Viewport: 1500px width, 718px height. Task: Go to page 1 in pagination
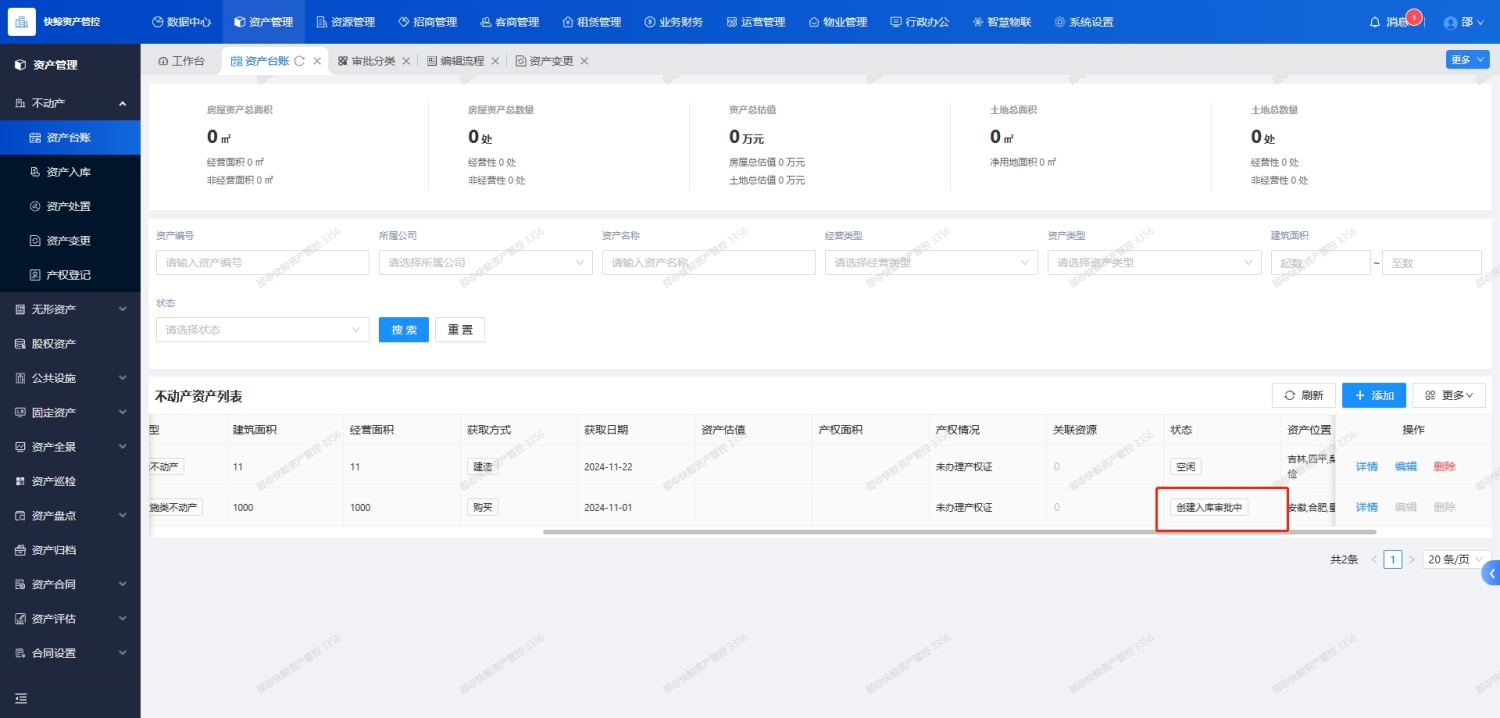click(1393, 559)
